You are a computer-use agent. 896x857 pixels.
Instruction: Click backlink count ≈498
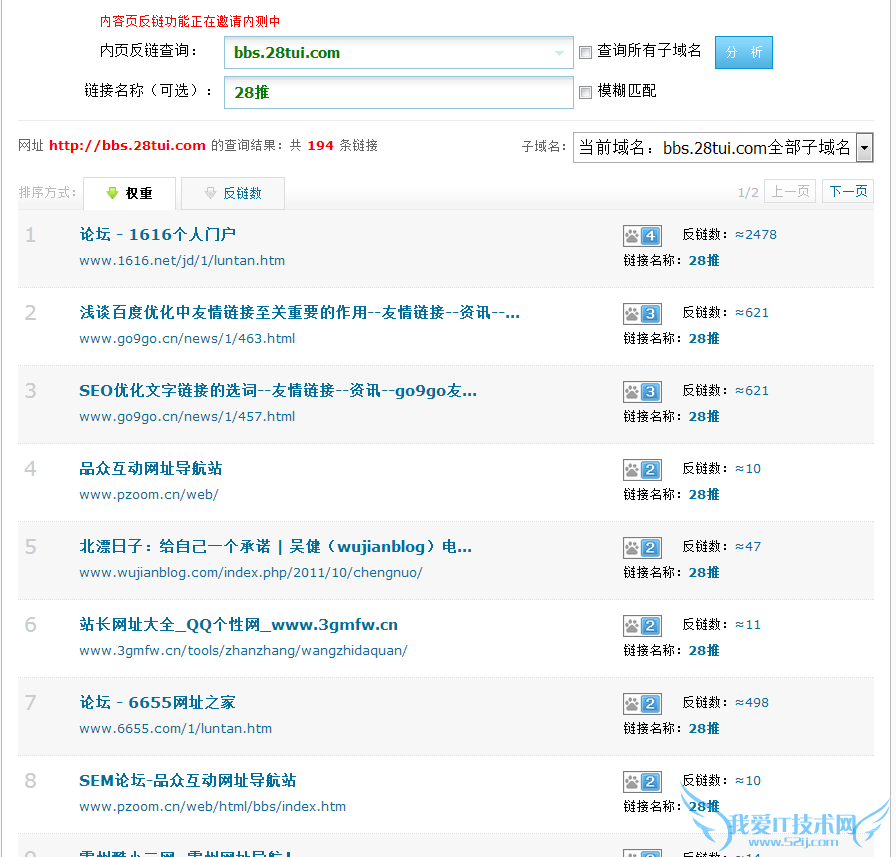[751, 703]
